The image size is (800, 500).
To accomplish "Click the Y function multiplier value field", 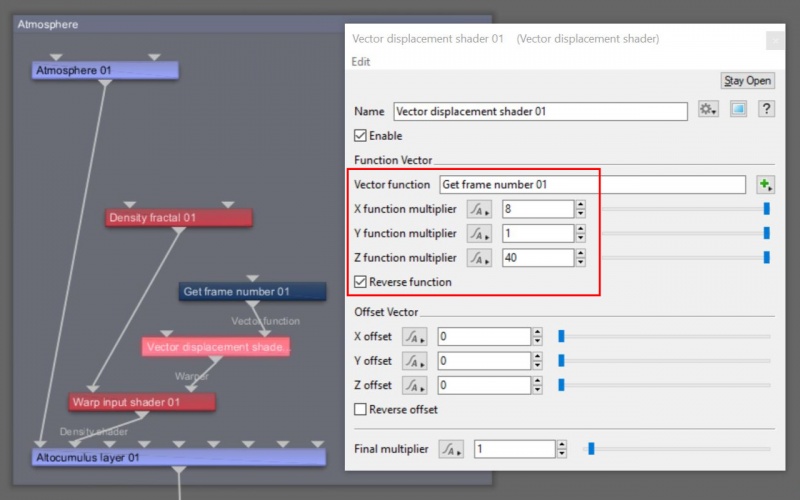I will (x=538, y=234).
